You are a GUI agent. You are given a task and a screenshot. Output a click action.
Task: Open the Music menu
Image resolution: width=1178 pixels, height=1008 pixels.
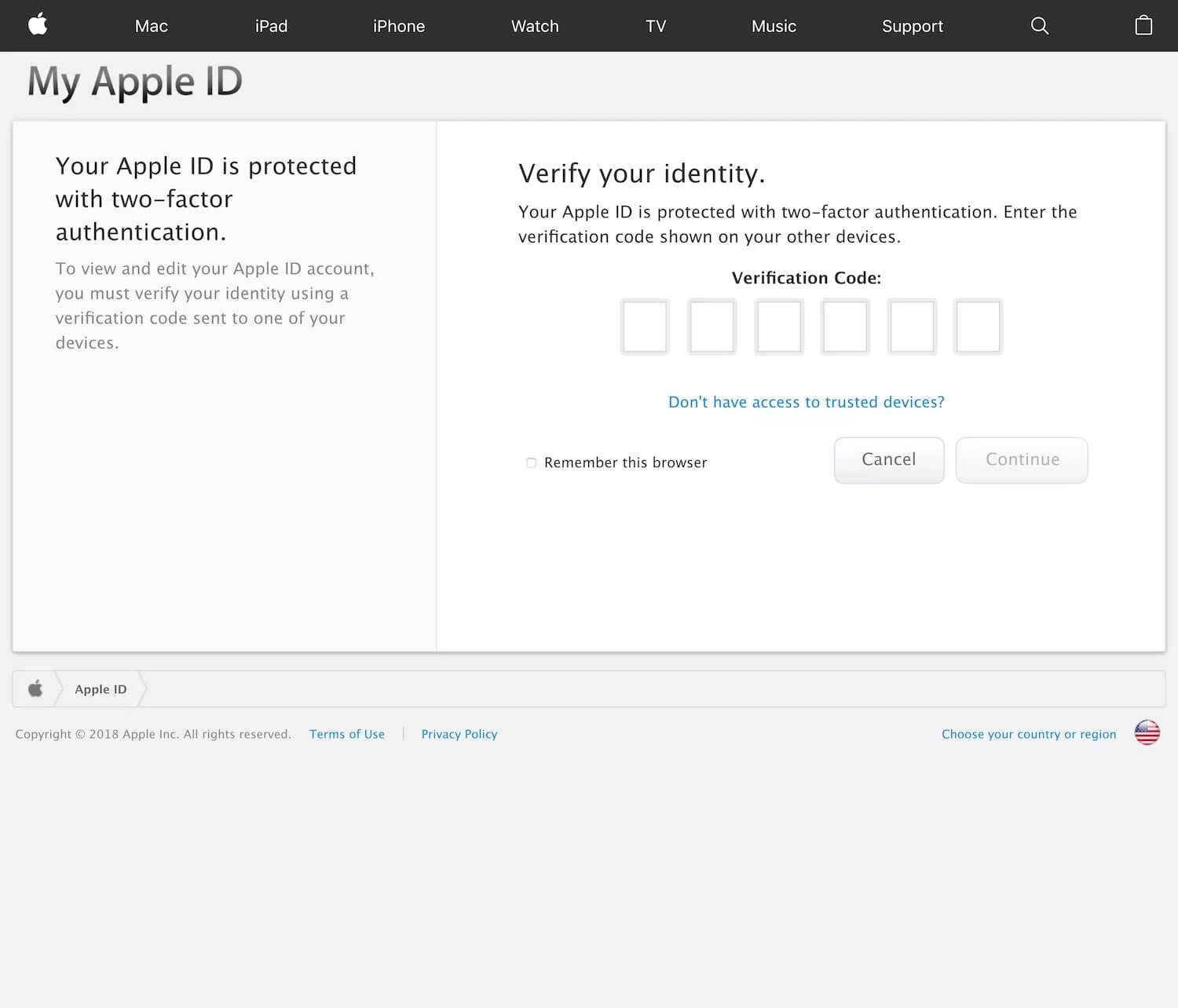pyautogui.click(x=774, y=26)
